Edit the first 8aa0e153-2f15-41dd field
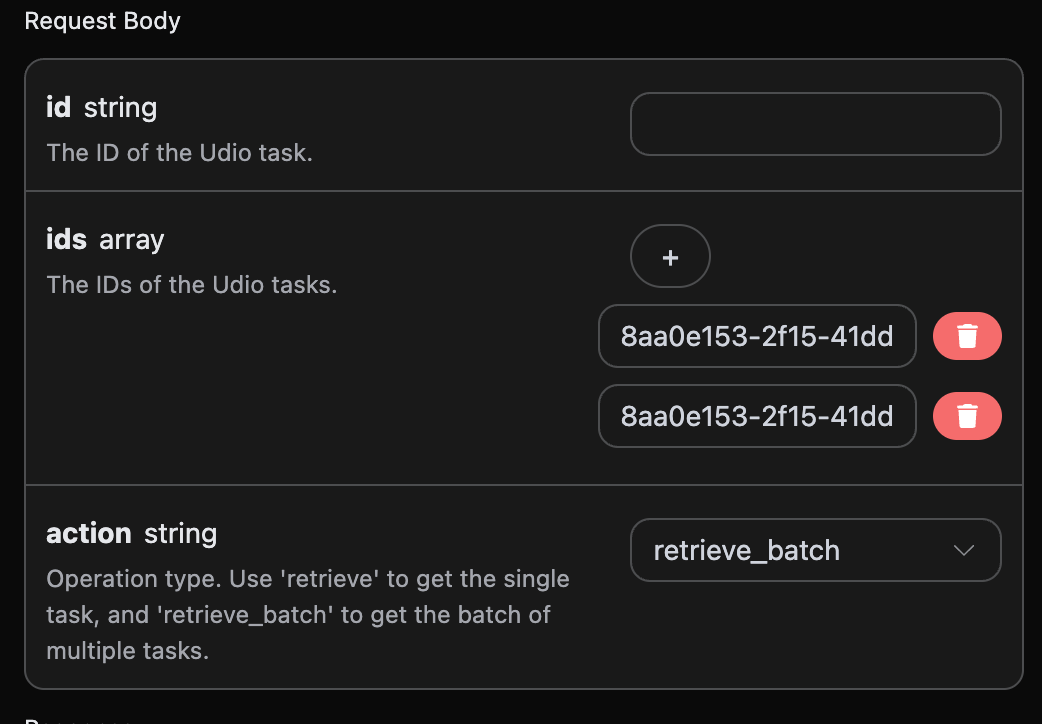The height and width of the screenshot is (724, 1042). [757, 336]
